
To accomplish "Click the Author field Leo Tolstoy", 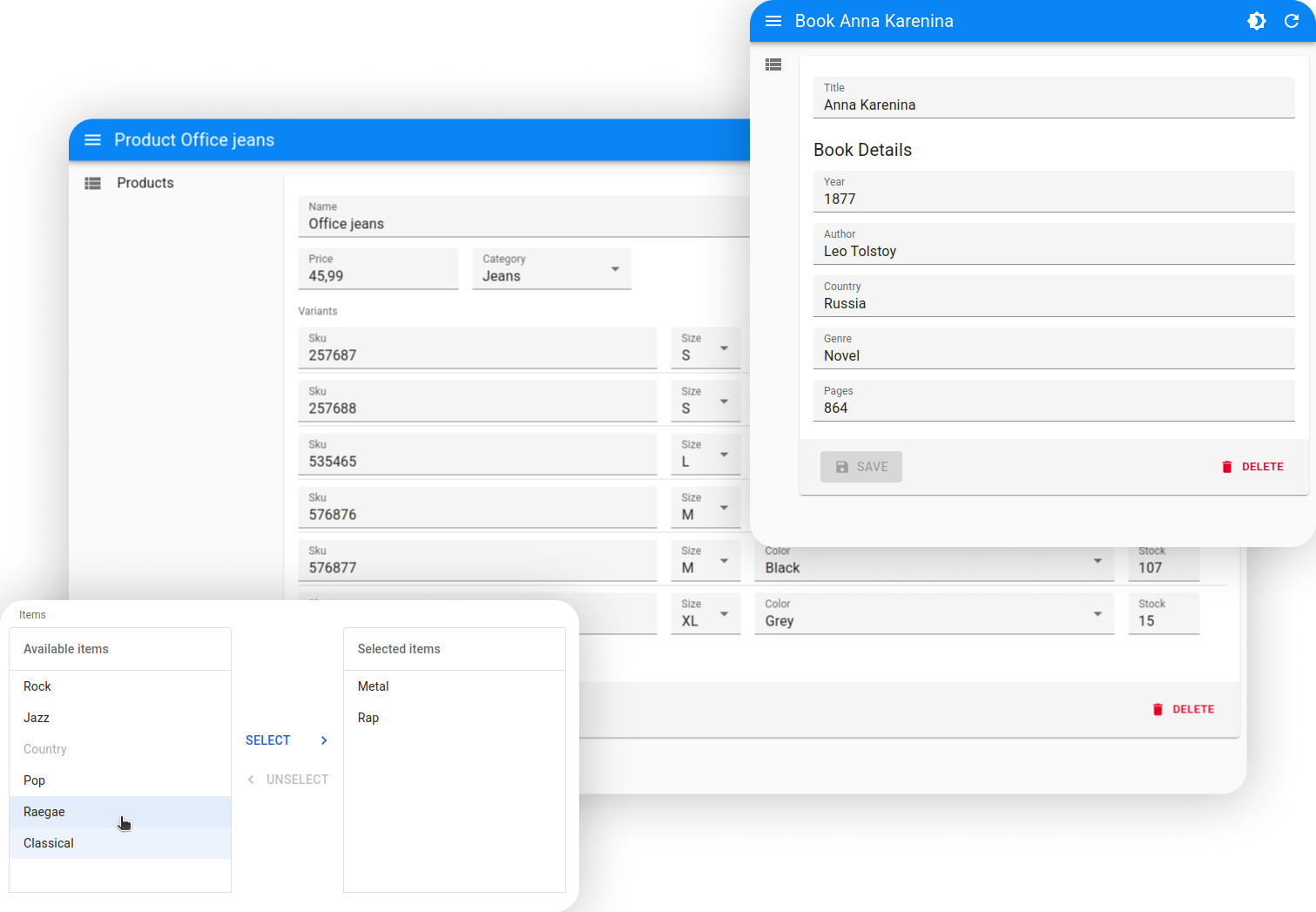I will point(1054,244).
